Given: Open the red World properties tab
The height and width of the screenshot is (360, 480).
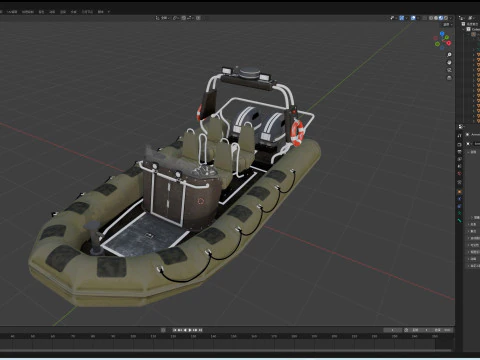Looking at the screenshot, I should click(459, 173).
